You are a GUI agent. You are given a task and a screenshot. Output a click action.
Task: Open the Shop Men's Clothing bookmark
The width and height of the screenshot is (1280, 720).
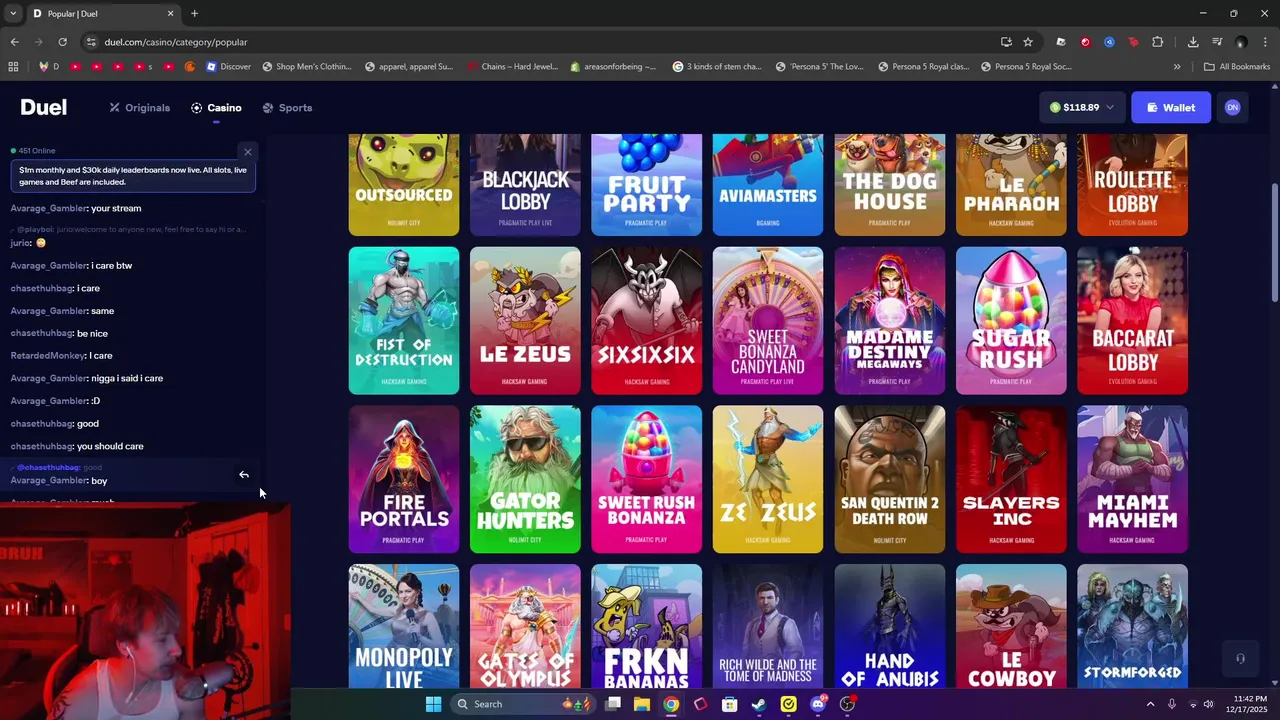pyautogui.click(x=307, y=67)
